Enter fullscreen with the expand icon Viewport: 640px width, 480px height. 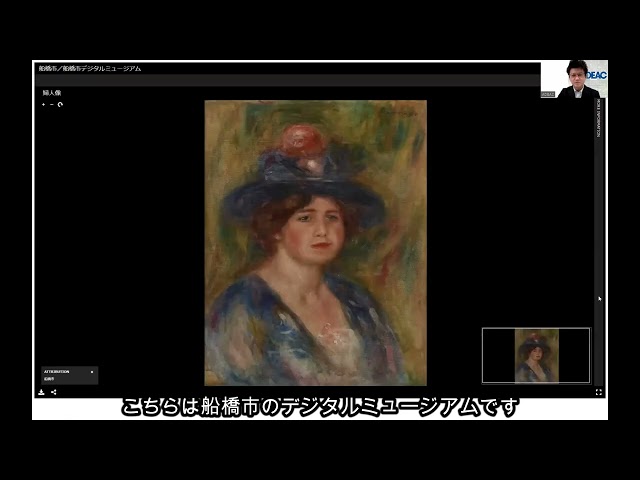(x=598, y=392)
